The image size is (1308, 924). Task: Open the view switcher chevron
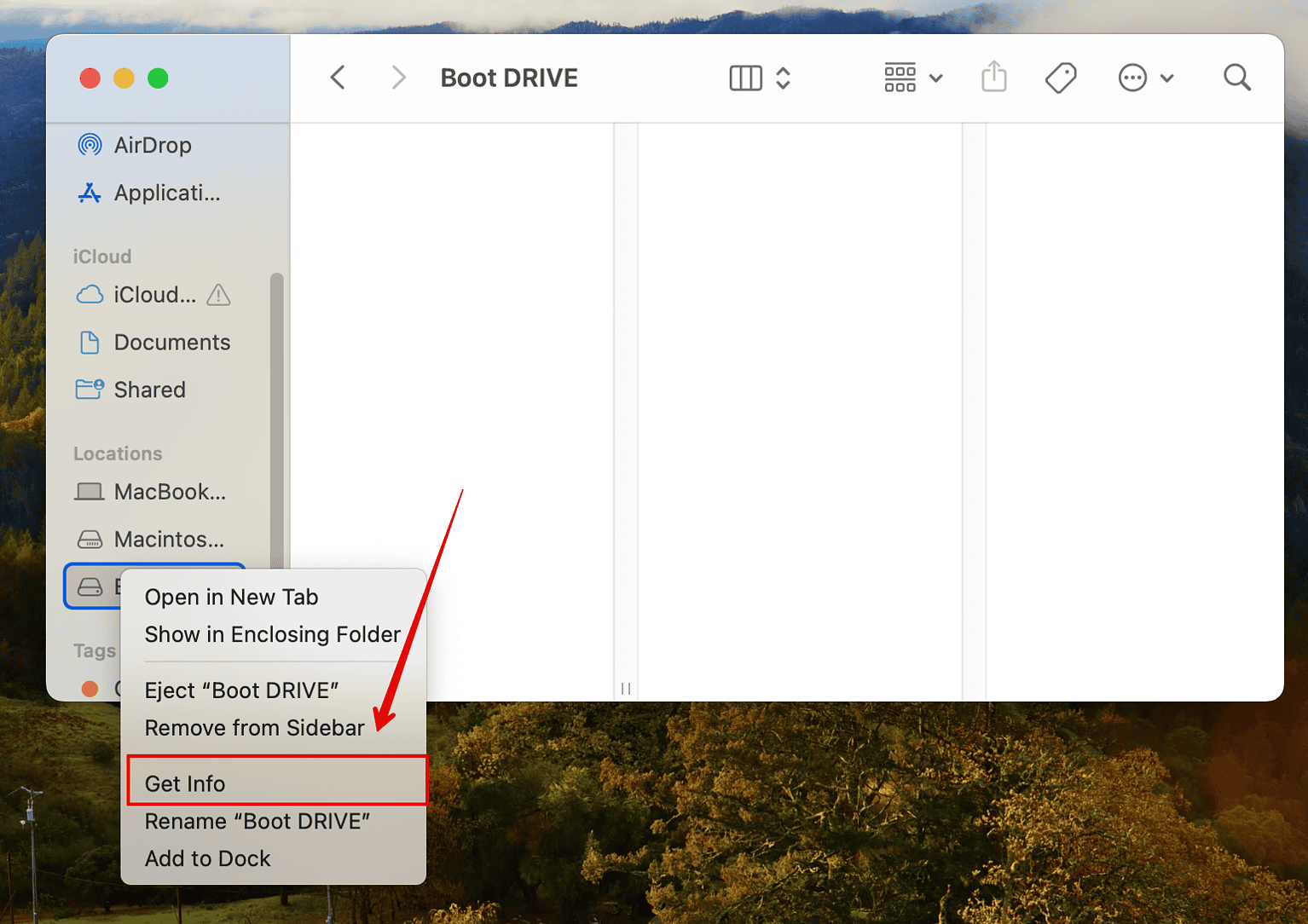click(x=782, y=78)
